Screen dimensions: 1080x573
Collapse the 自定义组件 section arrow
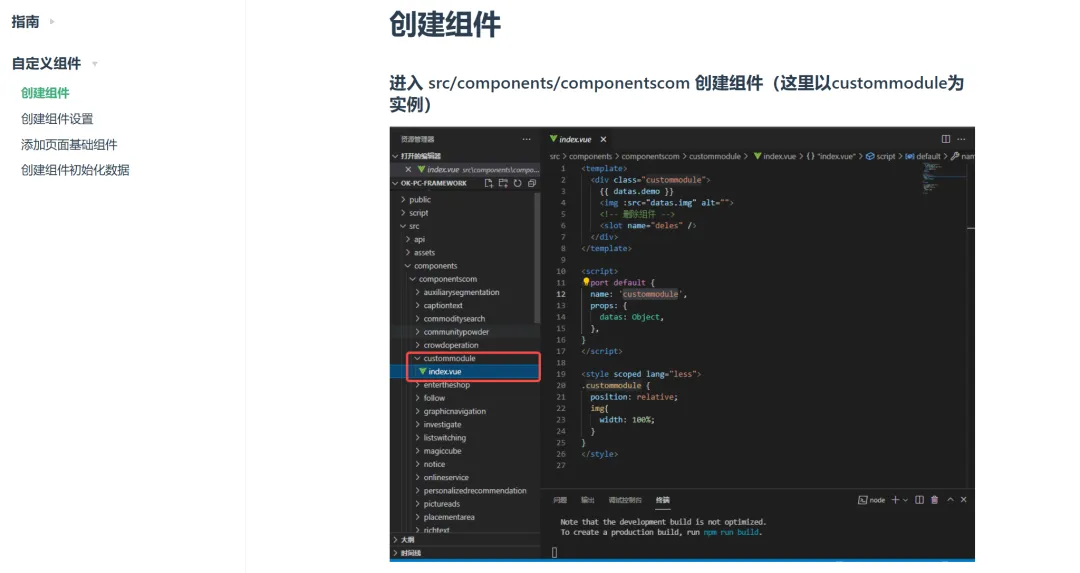(95, 64)
